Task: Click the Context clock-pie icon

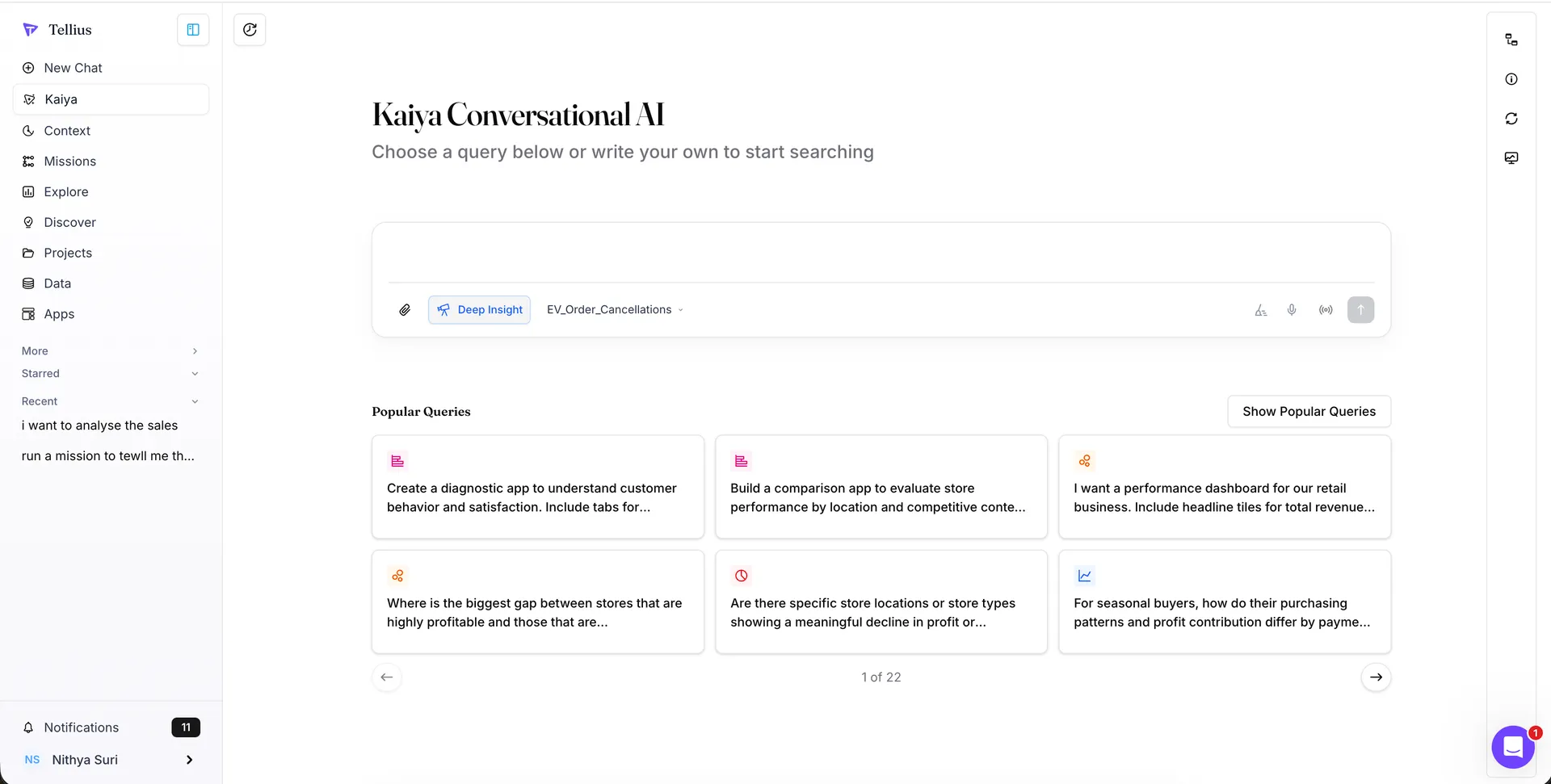Action: click(x=28, y=131)
